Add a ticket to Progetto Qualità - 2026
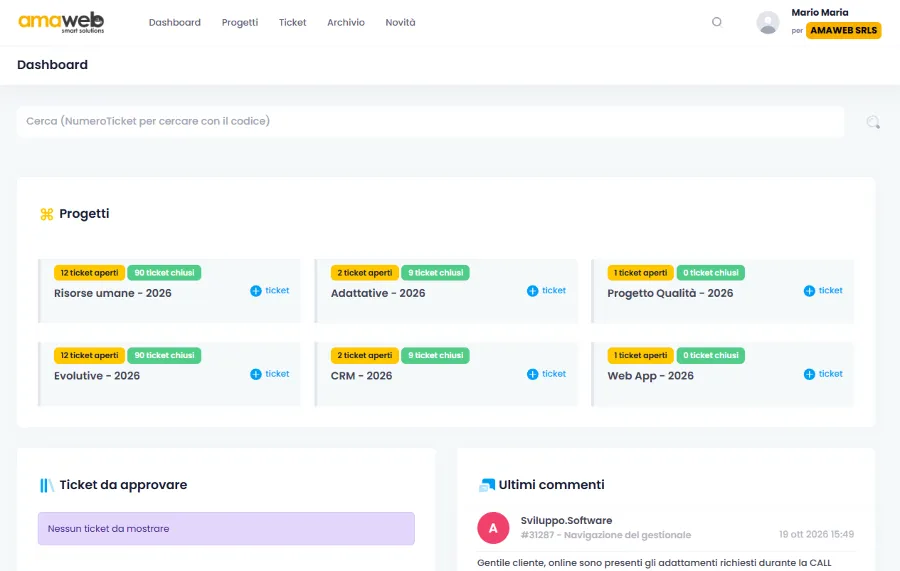 pyautogui.click(x=823, y=290)
